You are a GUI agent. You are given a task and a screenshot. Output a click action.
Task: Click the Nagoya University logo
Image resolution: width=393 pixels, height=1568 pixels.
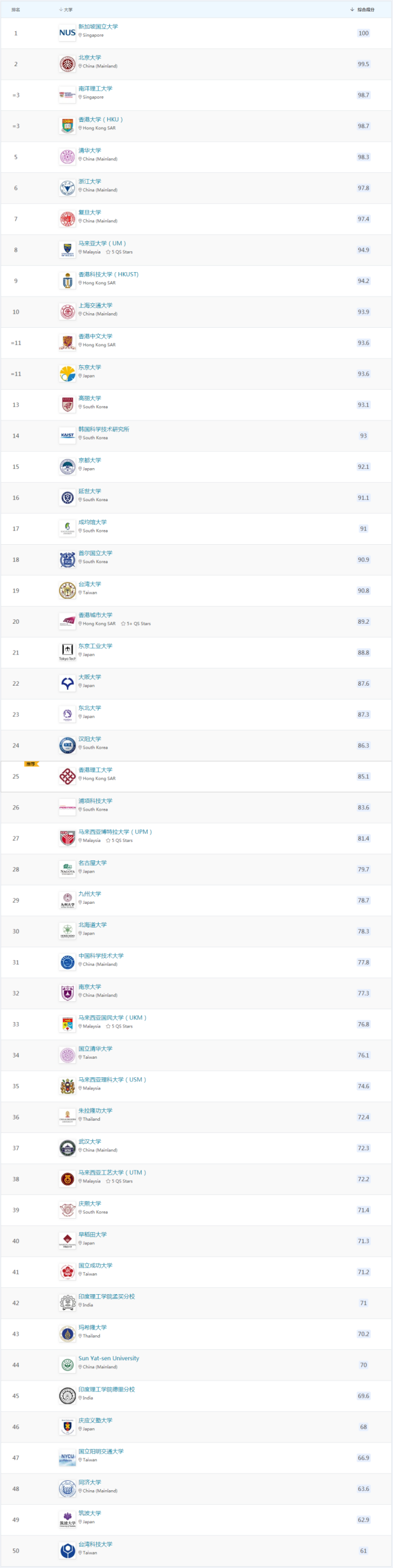click(67, 869)
